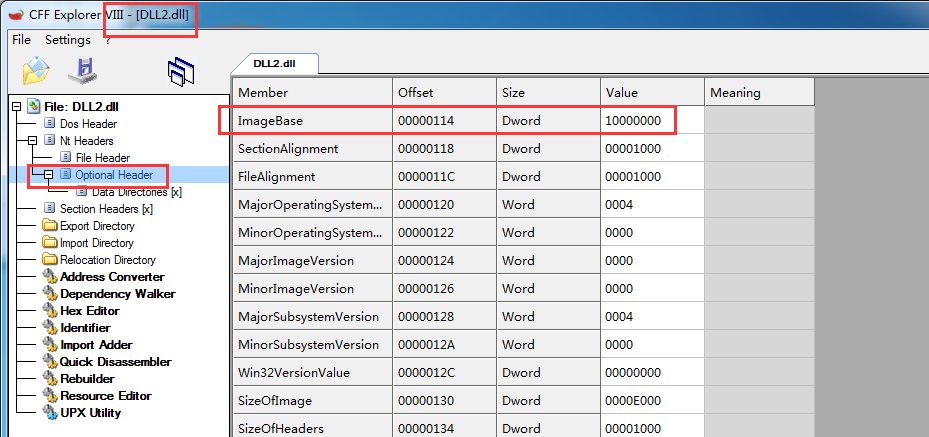
Task: Open the Resource Editor tool
Action: (x=106, y=396)
